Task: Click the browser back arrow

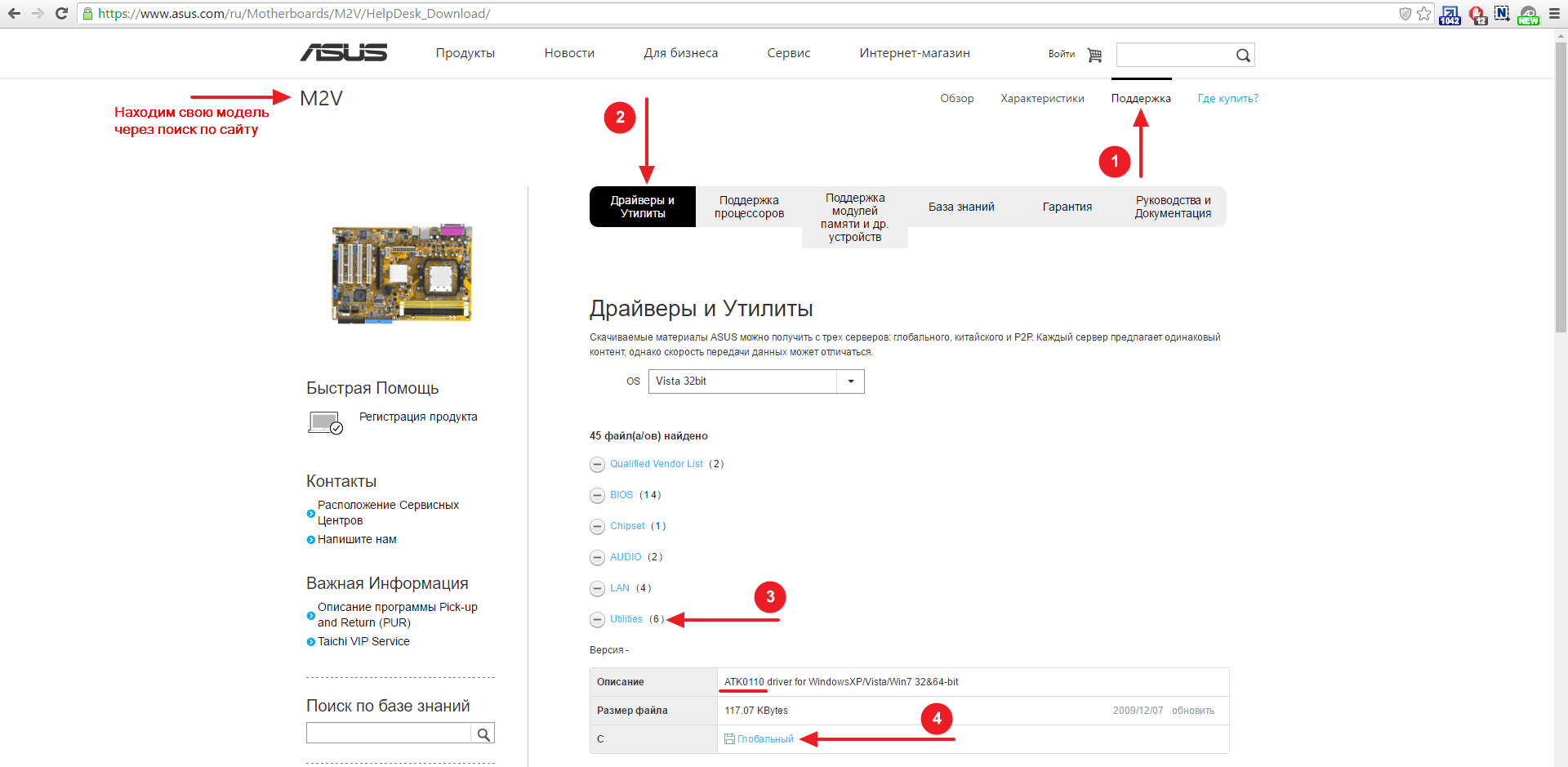Action: tap(14, 13)
